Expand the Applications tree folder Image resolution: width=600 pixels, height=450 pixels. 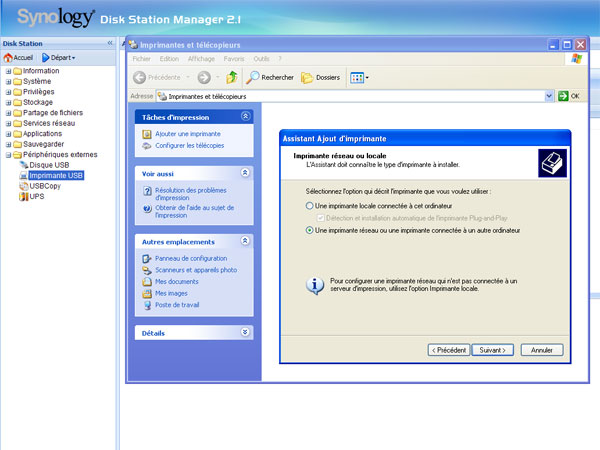[x=8, y=134]
